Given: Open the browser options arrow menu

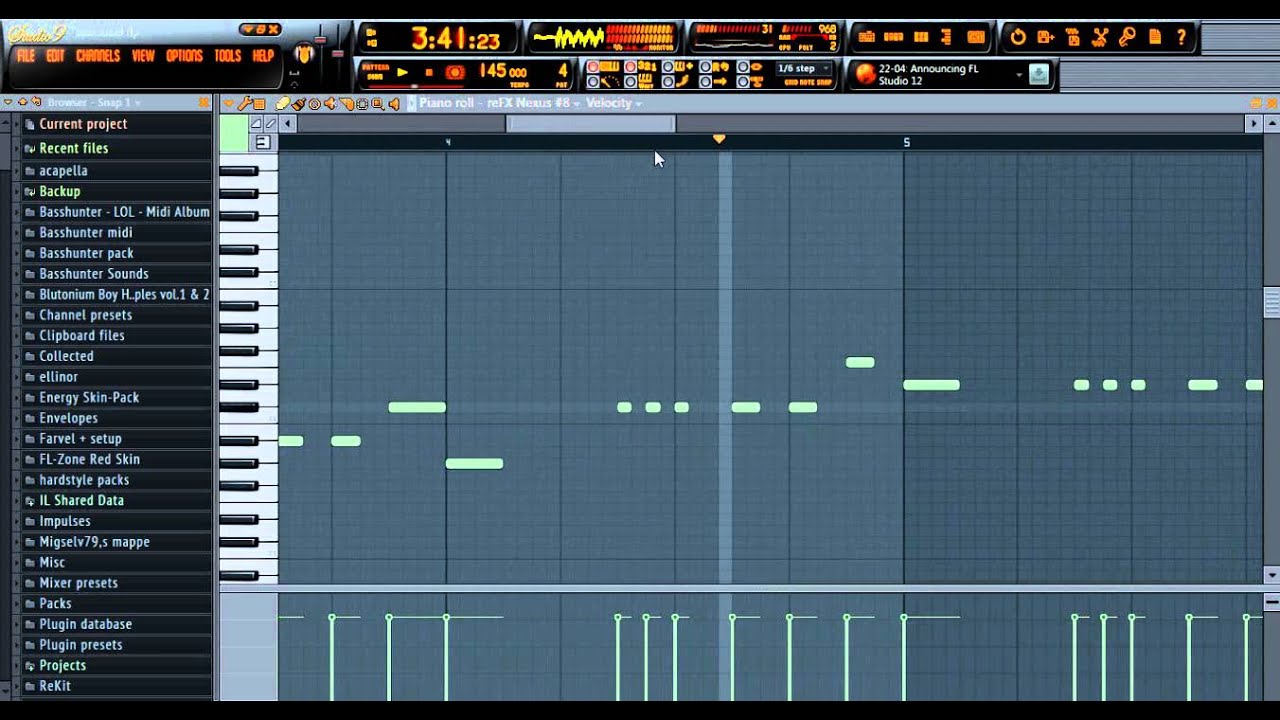Looking at the screenshot, I should point(8,102).
